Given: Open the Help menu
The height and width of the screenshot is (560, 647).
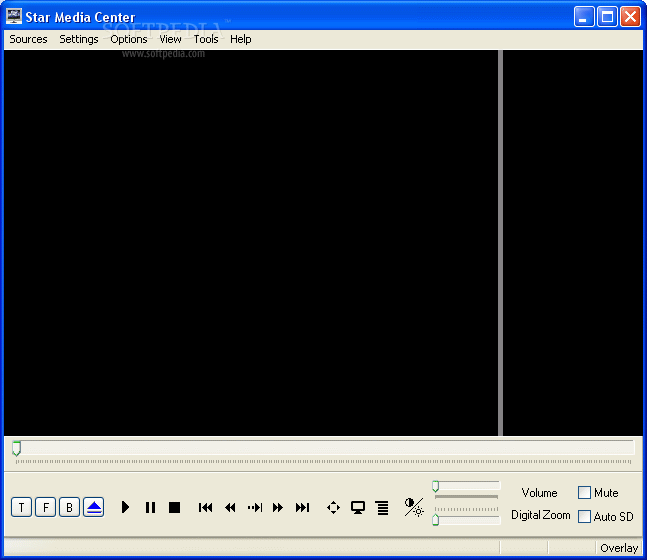Looking at the screenshot, I should [x=241, y=39].
